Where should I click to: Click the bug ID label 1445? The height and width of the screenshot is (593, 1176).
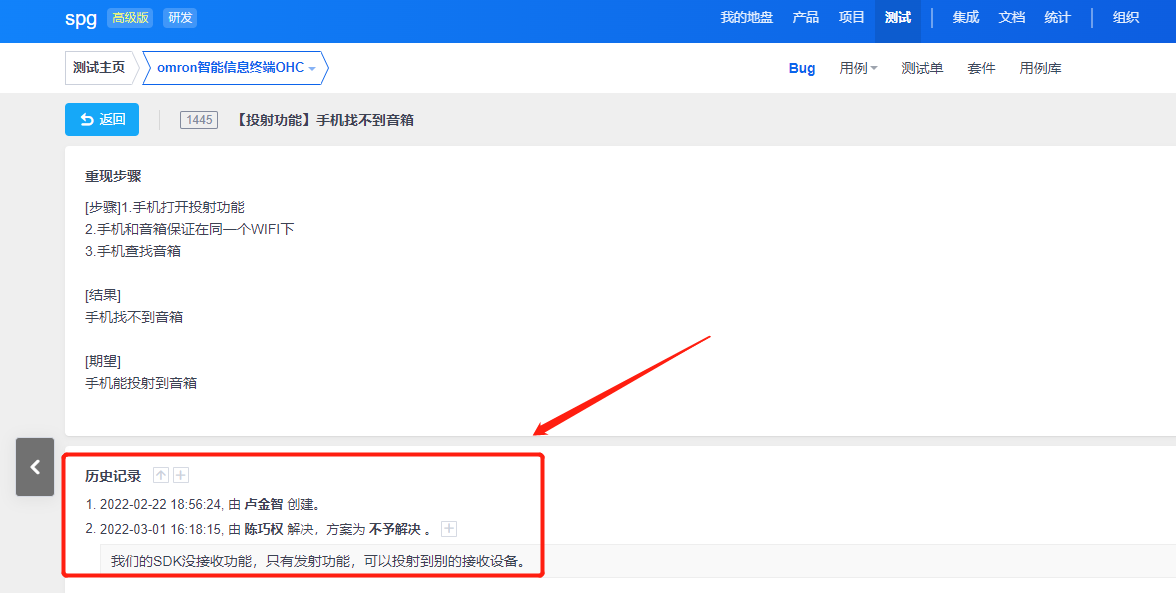199,120
